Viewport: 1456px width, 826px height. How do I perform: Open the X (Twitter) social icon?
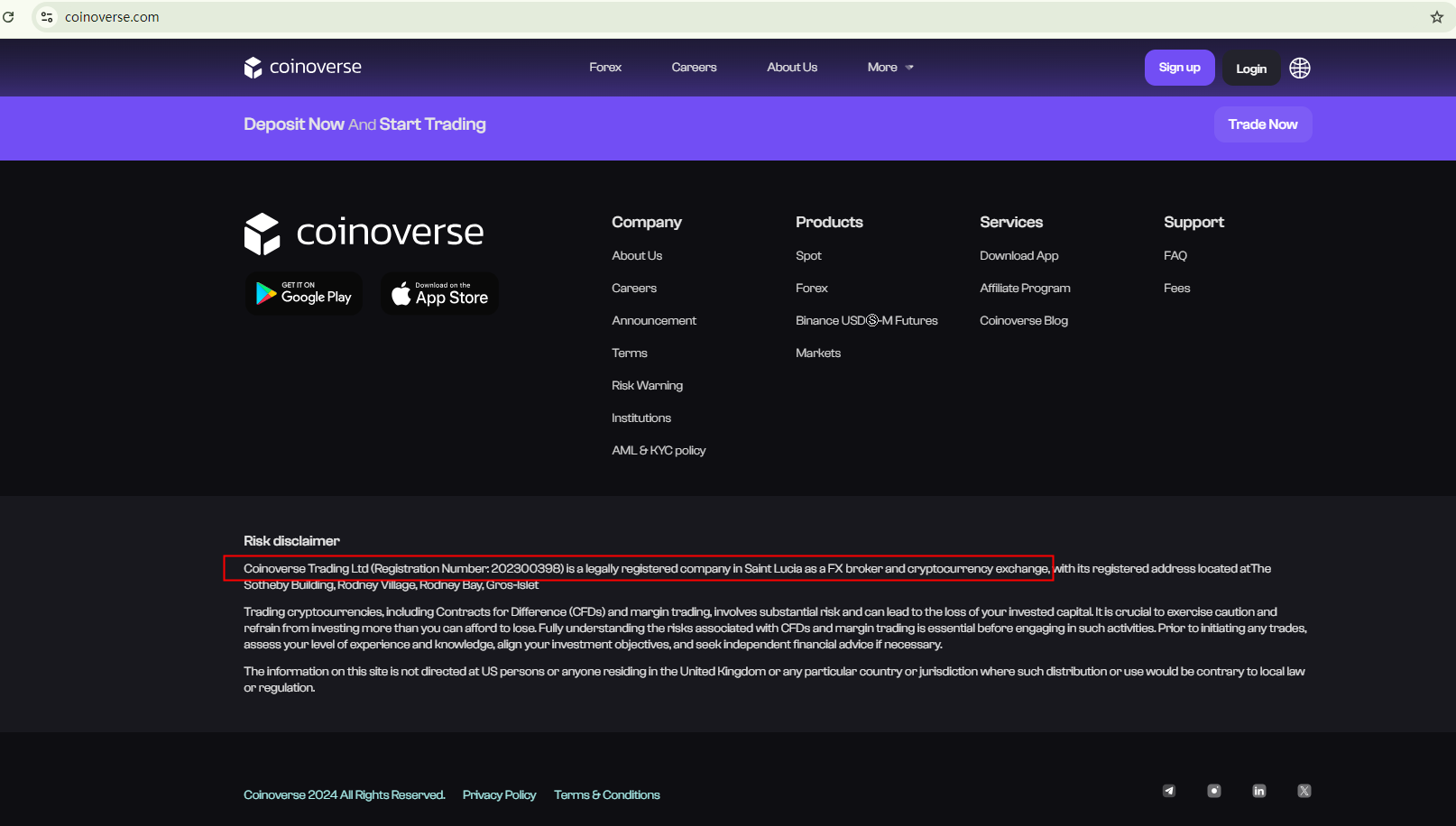tap(1304, 791)
